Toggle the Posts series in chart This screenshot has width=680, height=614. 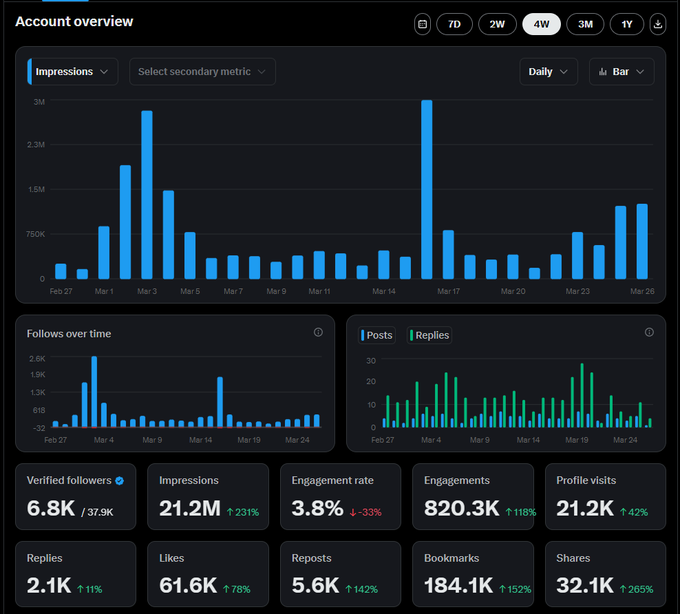click(x=377, y=335)
